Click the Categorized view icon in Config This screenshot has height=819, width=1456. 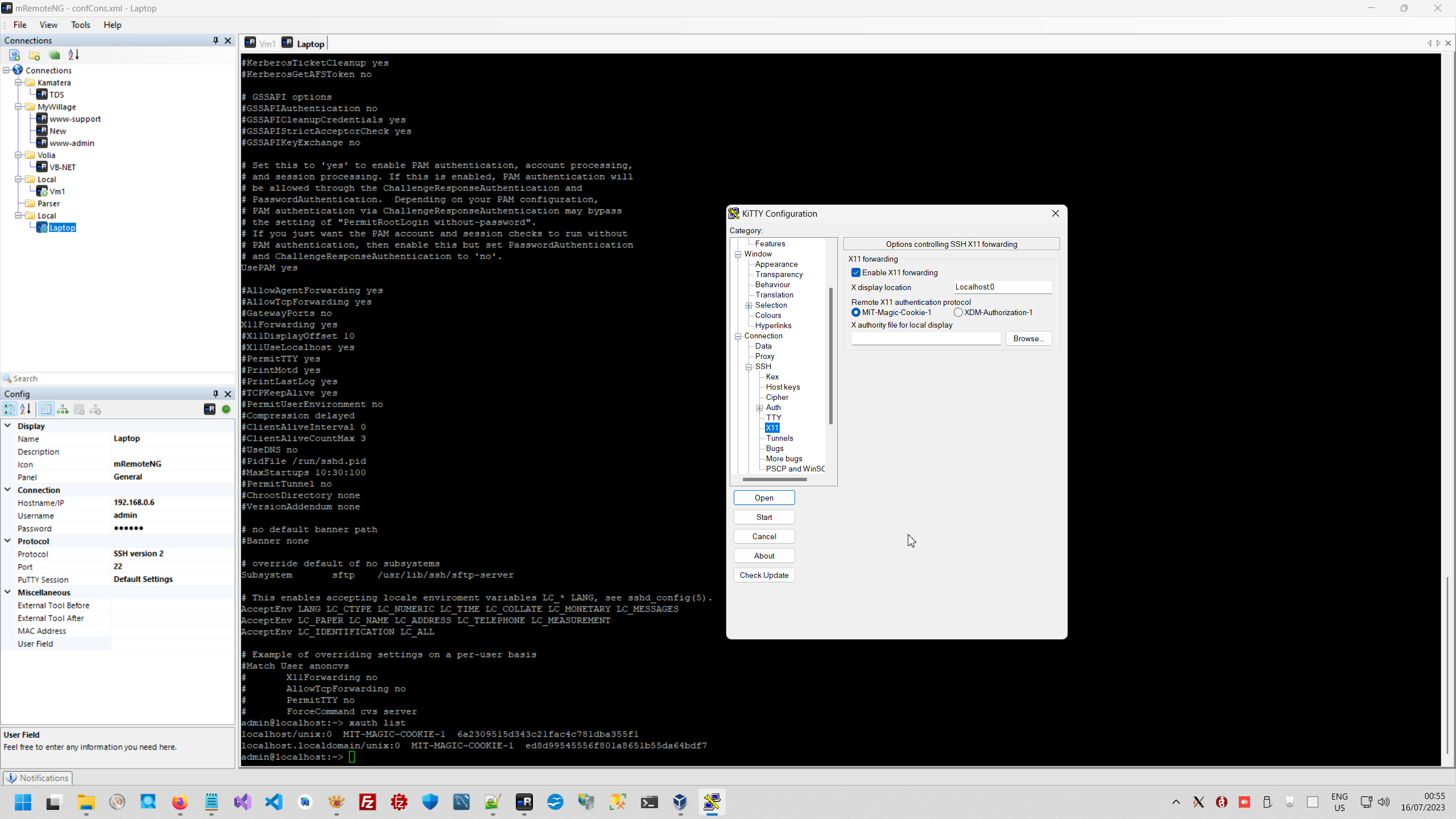point(10,409)
